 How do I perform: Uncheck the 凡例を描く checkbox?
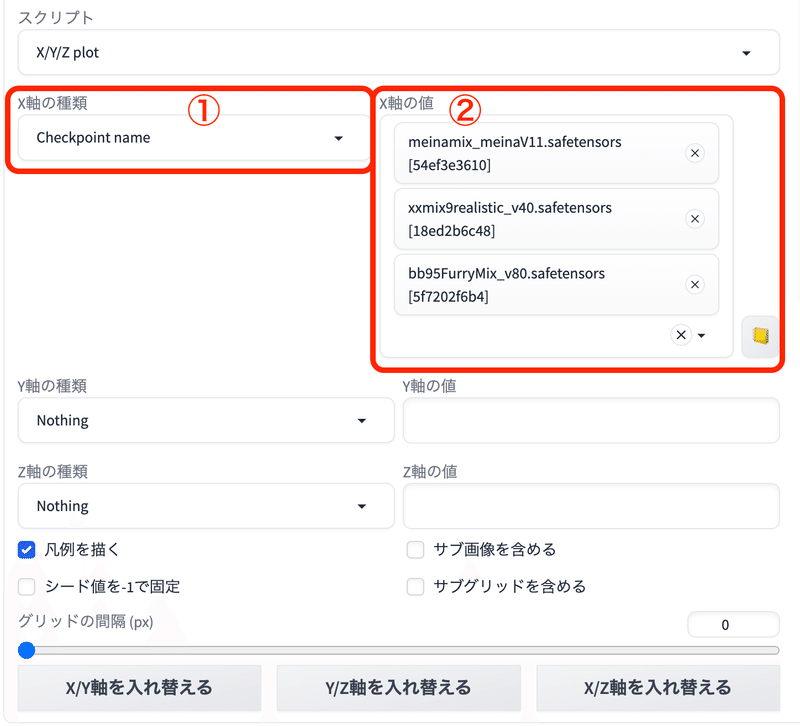click(x=27, y=550)
